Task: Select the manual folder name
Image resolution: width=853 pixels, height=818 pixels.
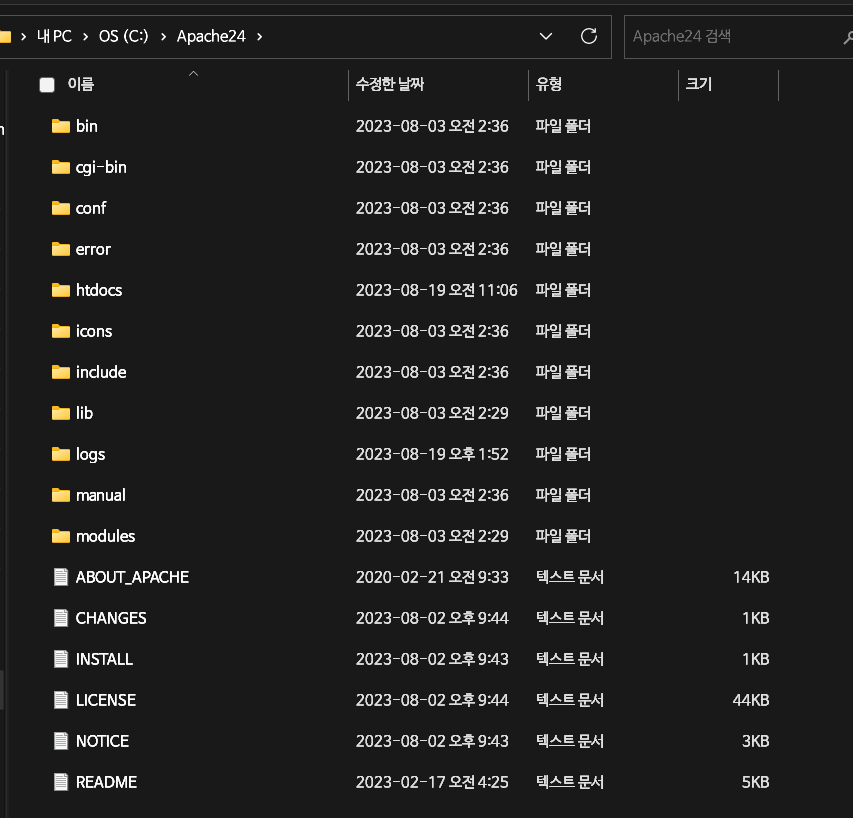Action: (x=101, y=495)
